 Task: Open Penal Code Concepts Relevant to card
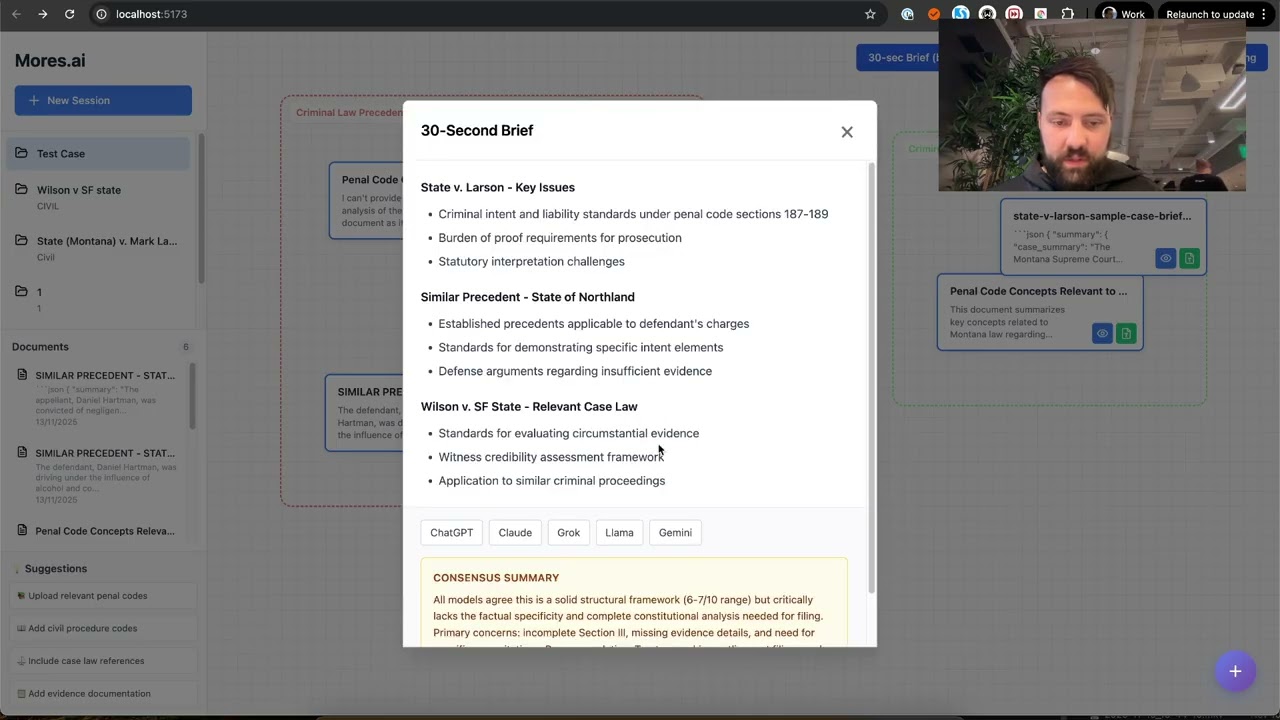(x=1039, y=312)
